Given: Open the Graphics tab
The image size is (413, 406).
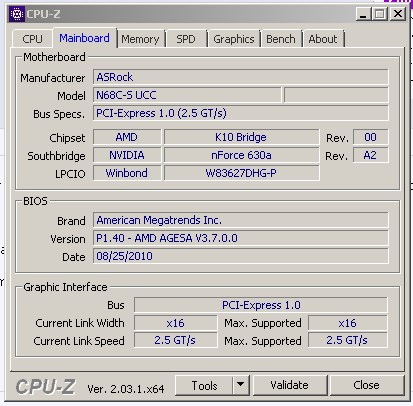Looking at the screenshot, I should point(234,39).
